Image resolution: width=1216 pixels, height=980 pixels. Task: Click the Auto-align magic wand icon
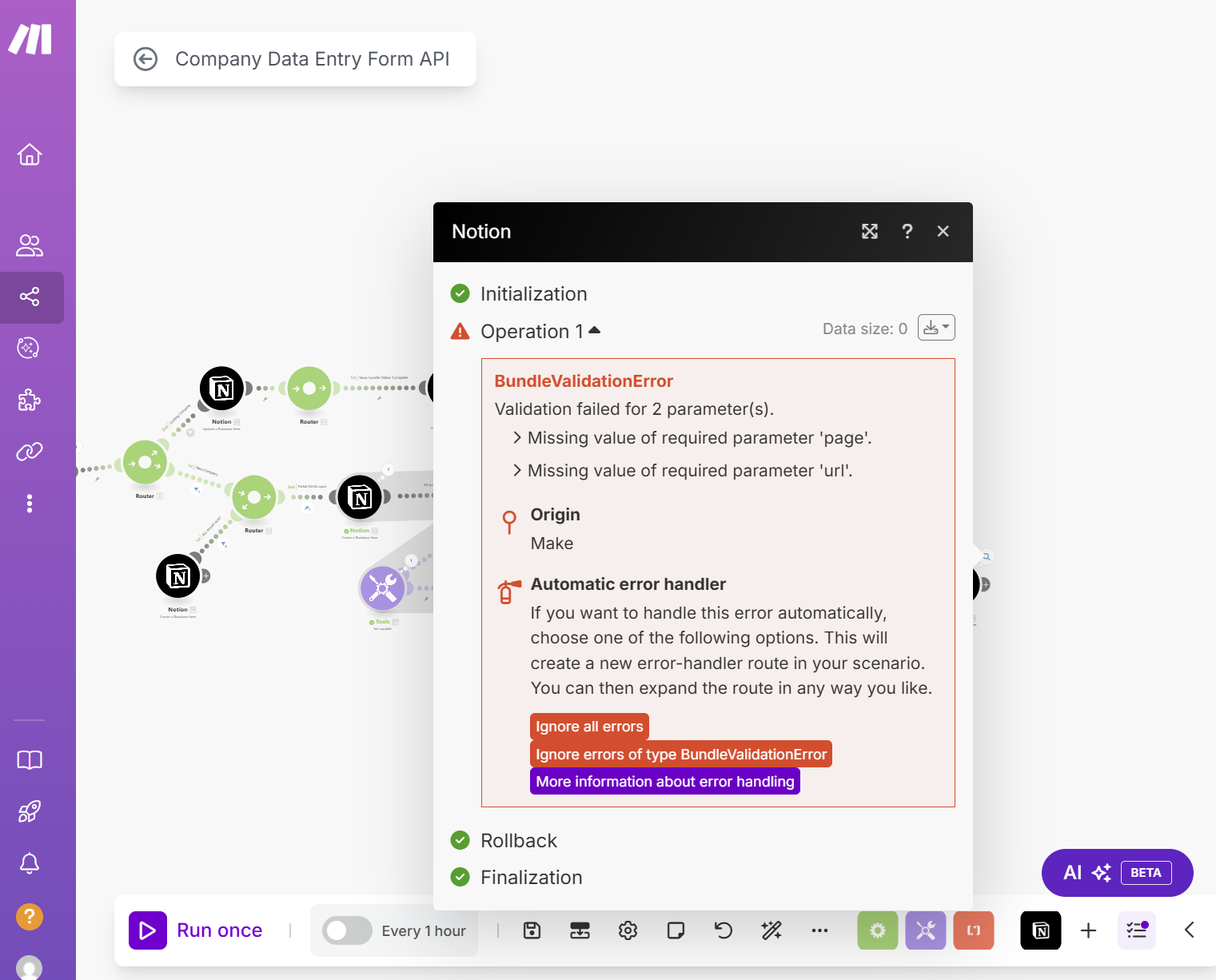click(x=771, y=930)
